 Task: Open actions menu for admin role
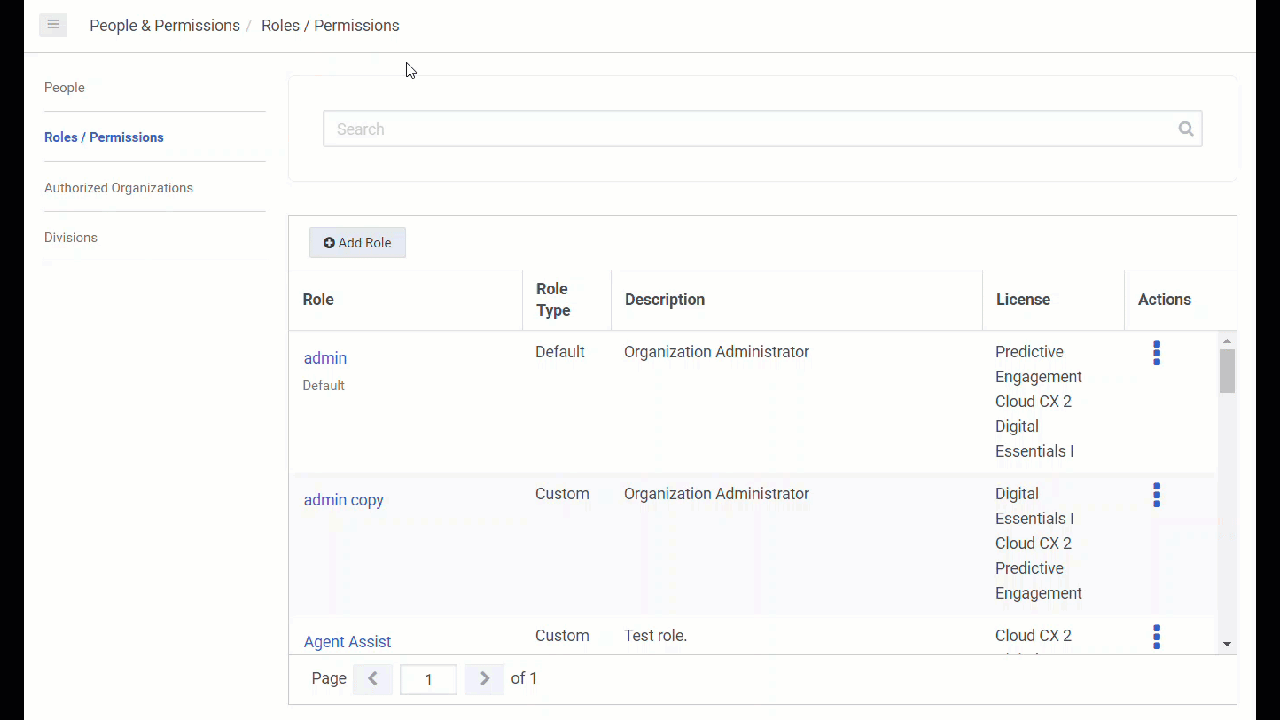click(x=1156, y=353)
